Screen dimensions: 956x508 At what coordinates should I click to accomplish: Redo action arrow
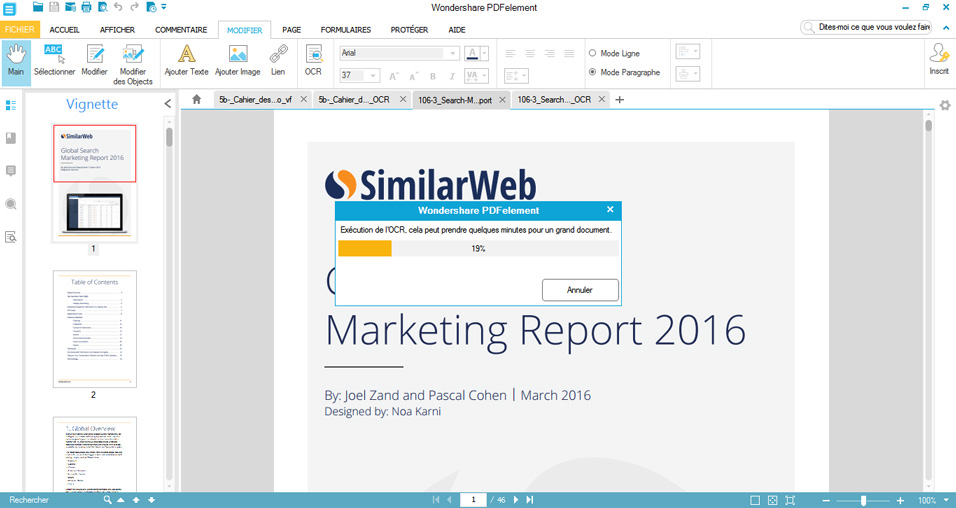134,7
